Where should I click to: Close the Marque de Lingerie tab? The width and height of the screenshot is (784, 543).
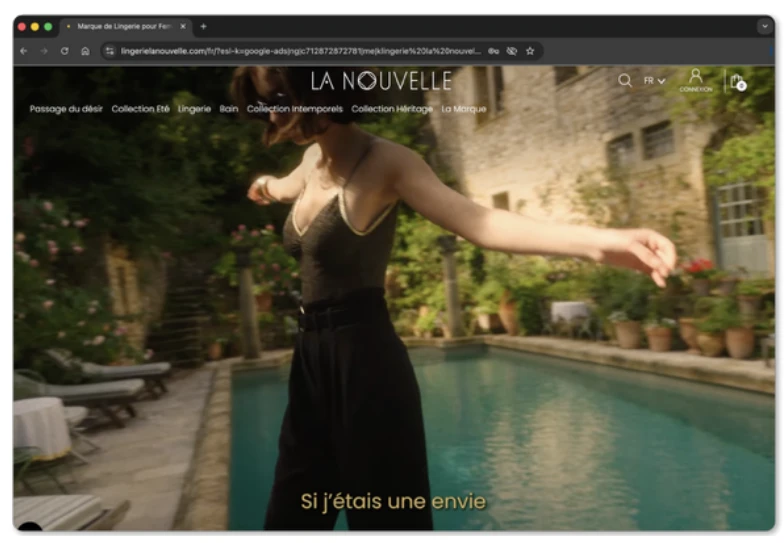pyautogui.click(x=183, y=26)
